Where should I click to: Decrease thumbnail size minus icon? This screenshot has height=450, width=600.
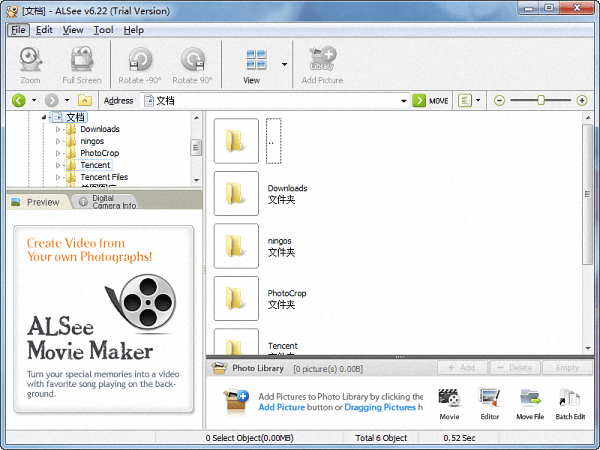coord(499,101)
